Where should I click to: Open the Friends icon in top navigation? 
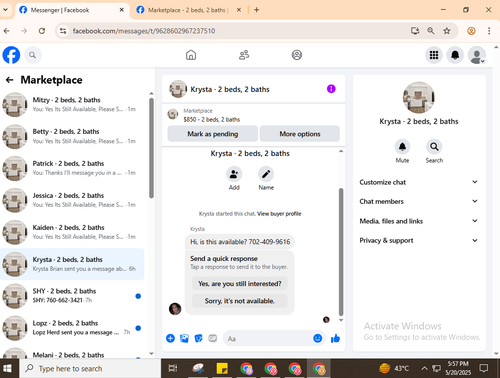244,55
